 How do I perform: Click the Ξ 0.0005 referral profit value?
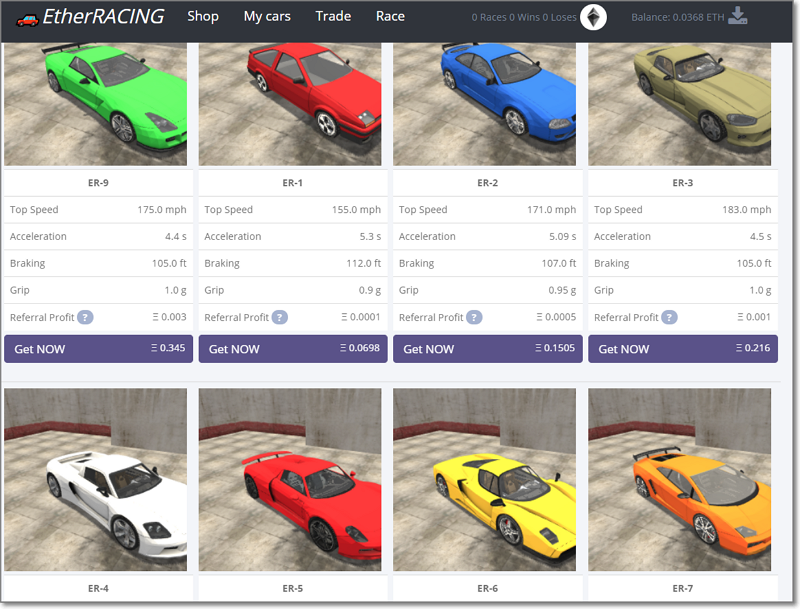[x=556, y=317]
